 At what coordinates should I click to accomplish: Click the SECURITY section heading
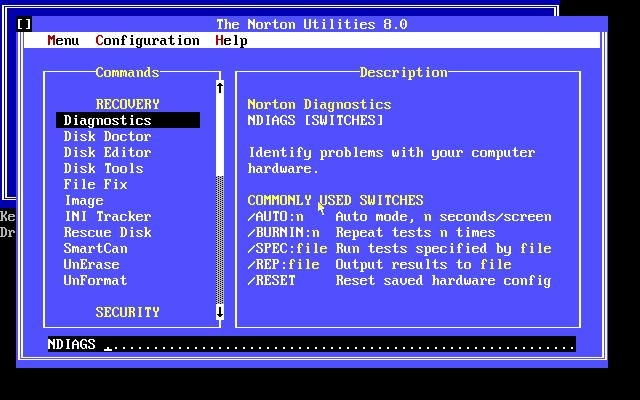(127, 312)
